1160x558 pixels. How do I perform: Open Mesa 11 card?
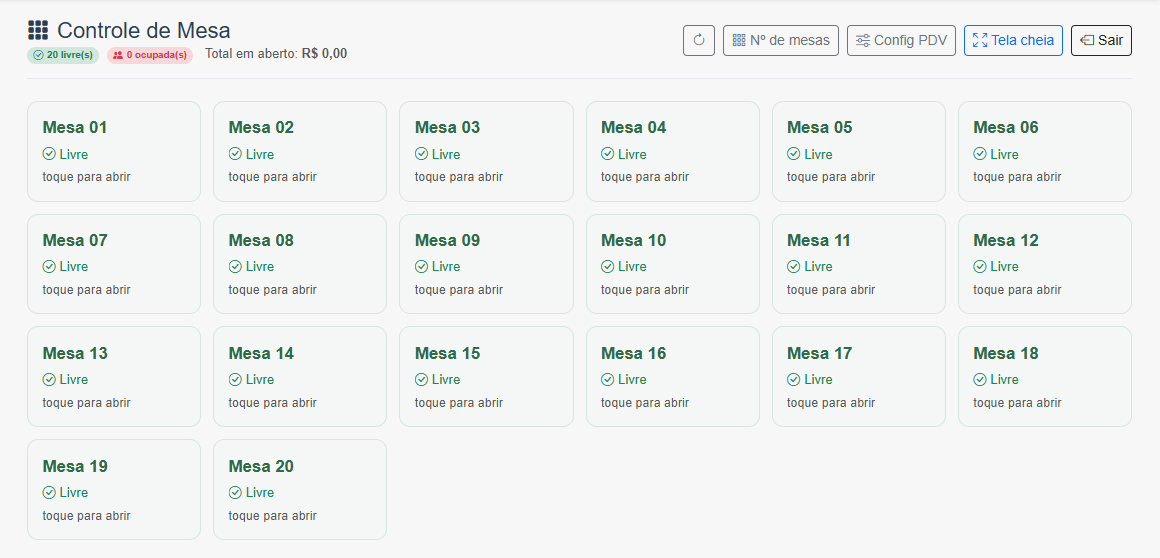859,264
